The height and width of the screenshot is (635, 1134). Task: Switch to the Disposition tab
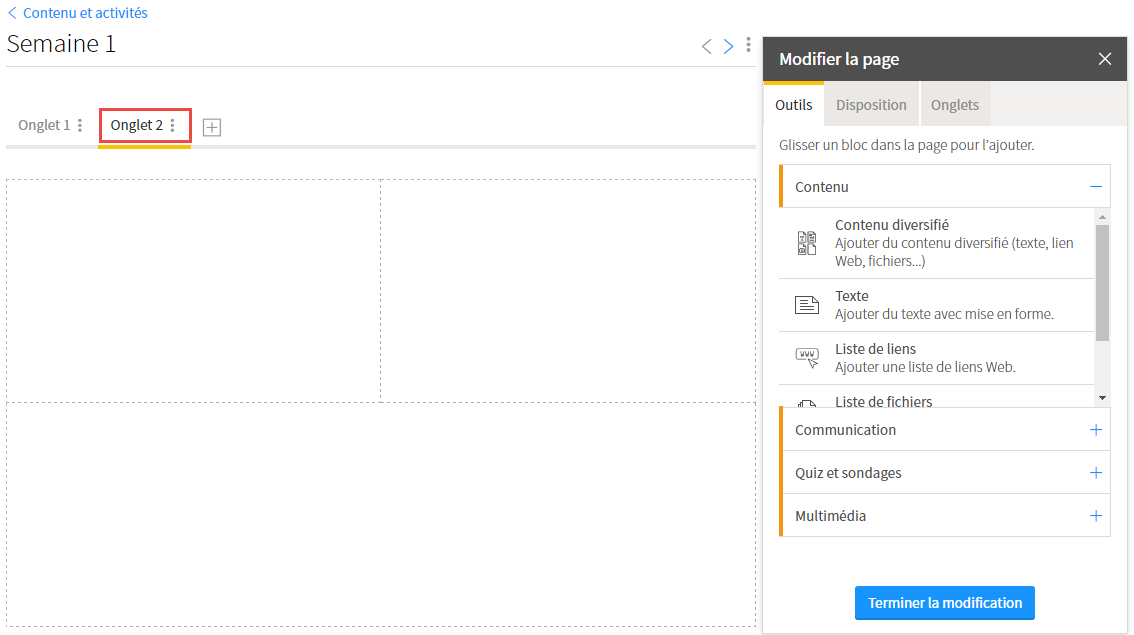pos(871,105)
